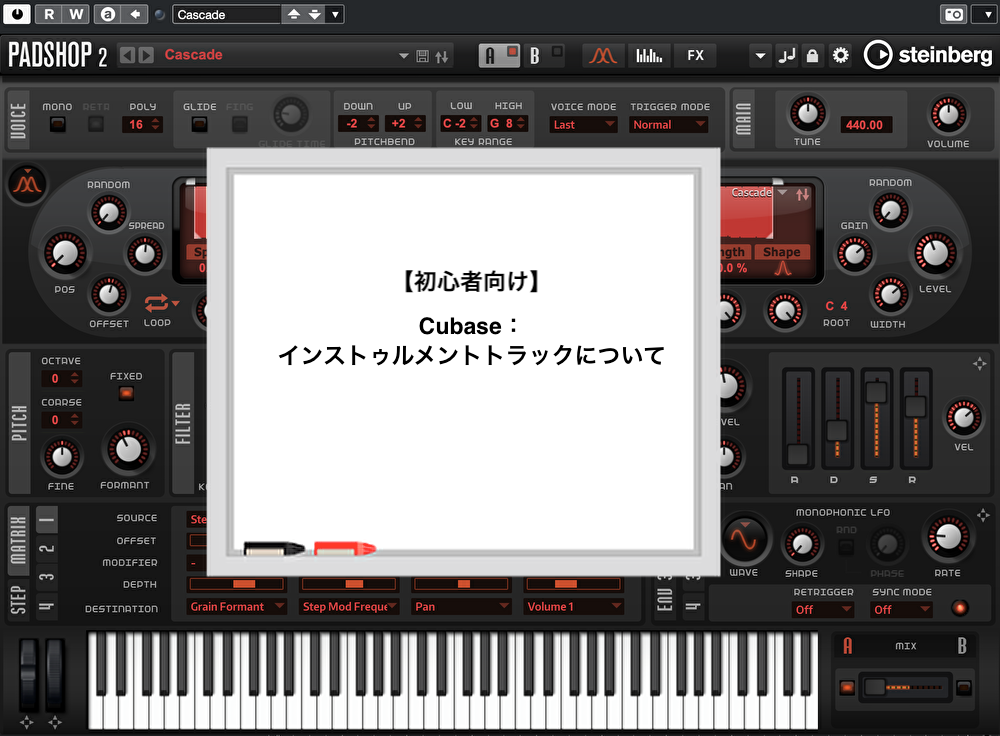Toggle the lock icon
Screen dimensions: 1000x736
(812, 56)
